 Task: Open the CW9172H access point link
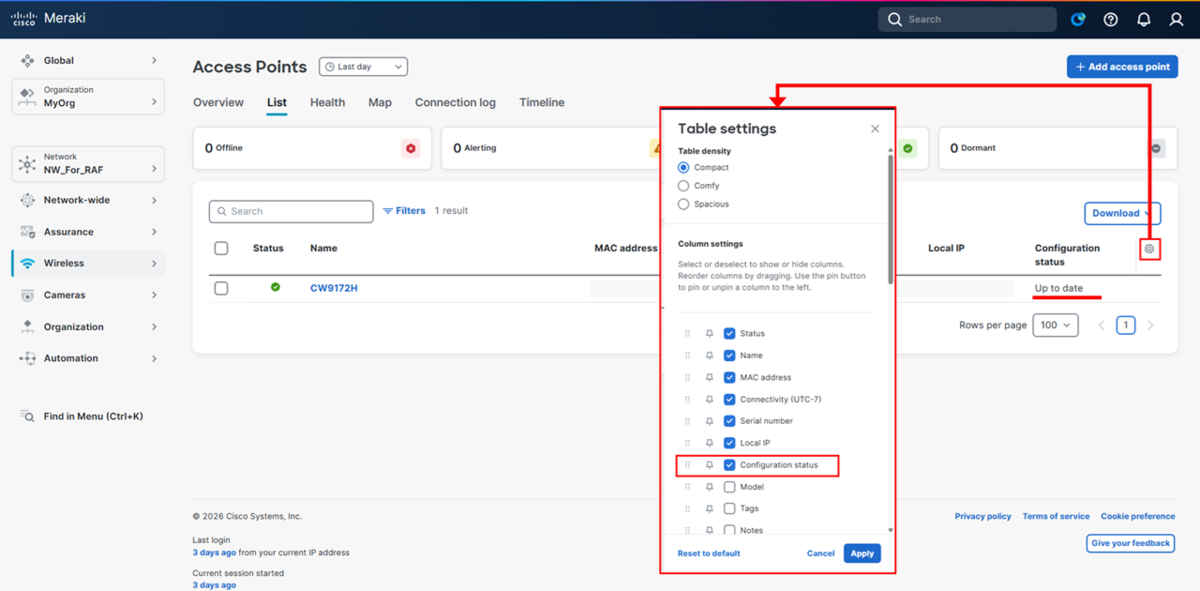334,288
